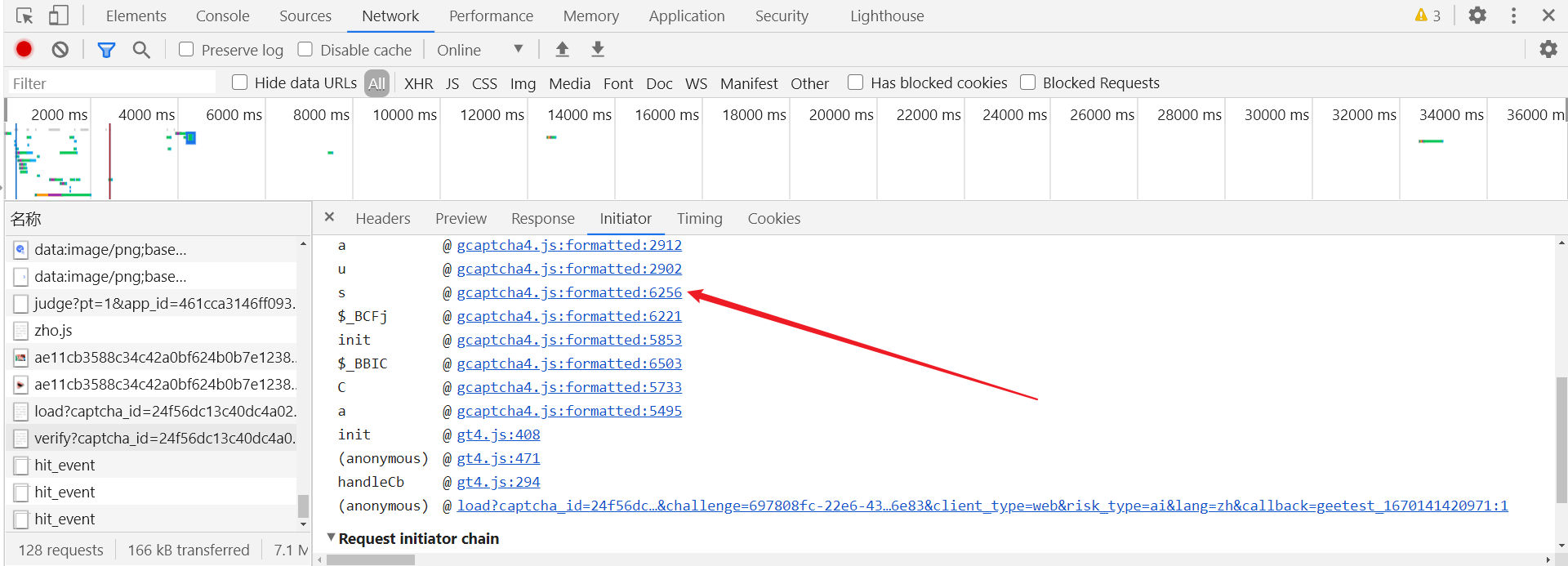This screenshot has height=566, width=1568.
Task: Open gcaptcha4.js:formatted:6256 link
Action: click(x=569, y=292)
